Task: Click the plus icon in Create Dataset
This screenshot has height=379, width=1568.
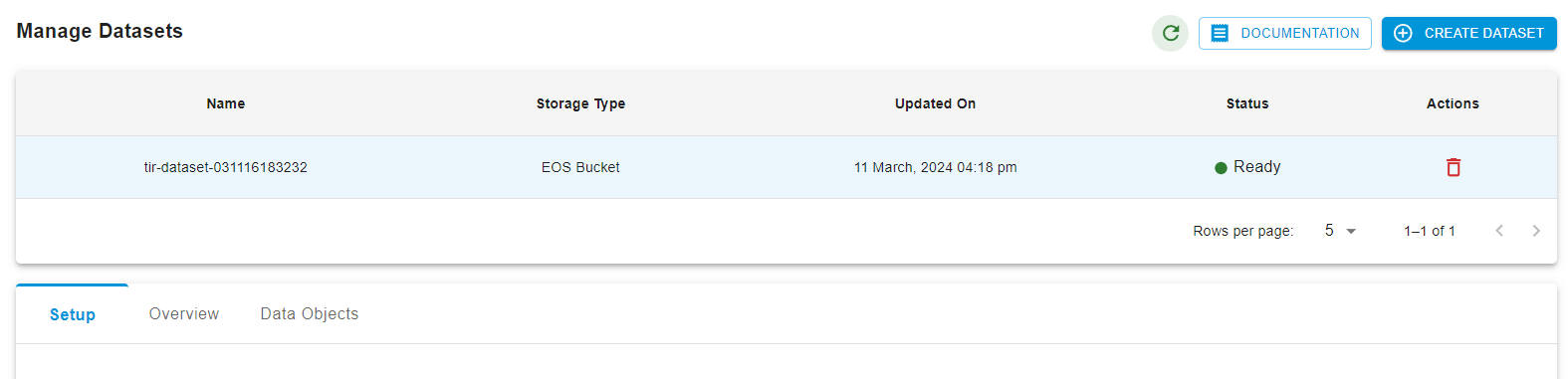Action: 1403,33
